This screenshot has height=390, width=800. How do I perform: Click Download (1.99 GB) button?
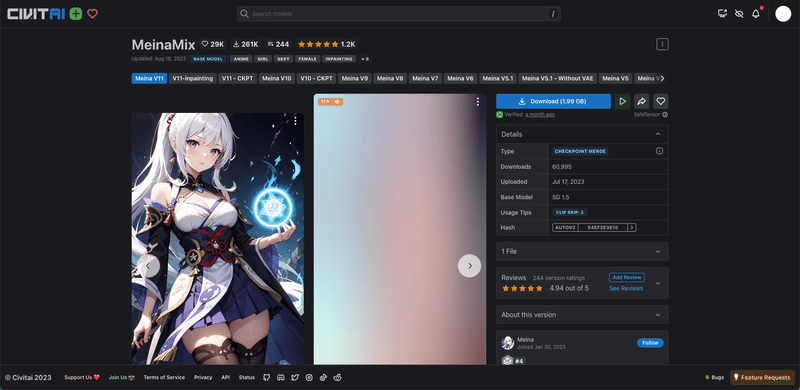(x=553, y=101)
